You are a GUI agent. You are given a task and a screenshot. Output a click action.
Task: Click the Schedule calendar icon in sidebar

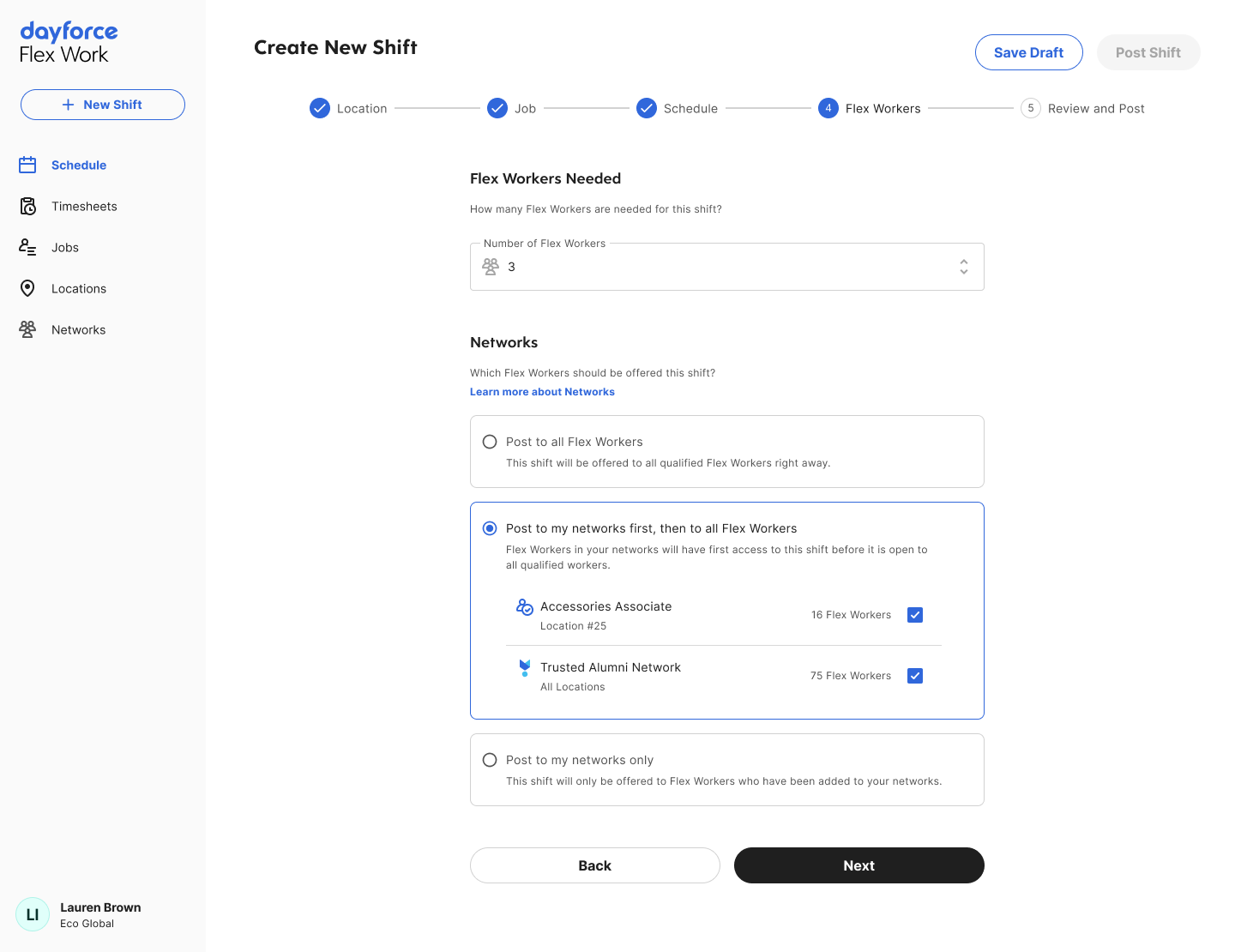tap(27, 165)
